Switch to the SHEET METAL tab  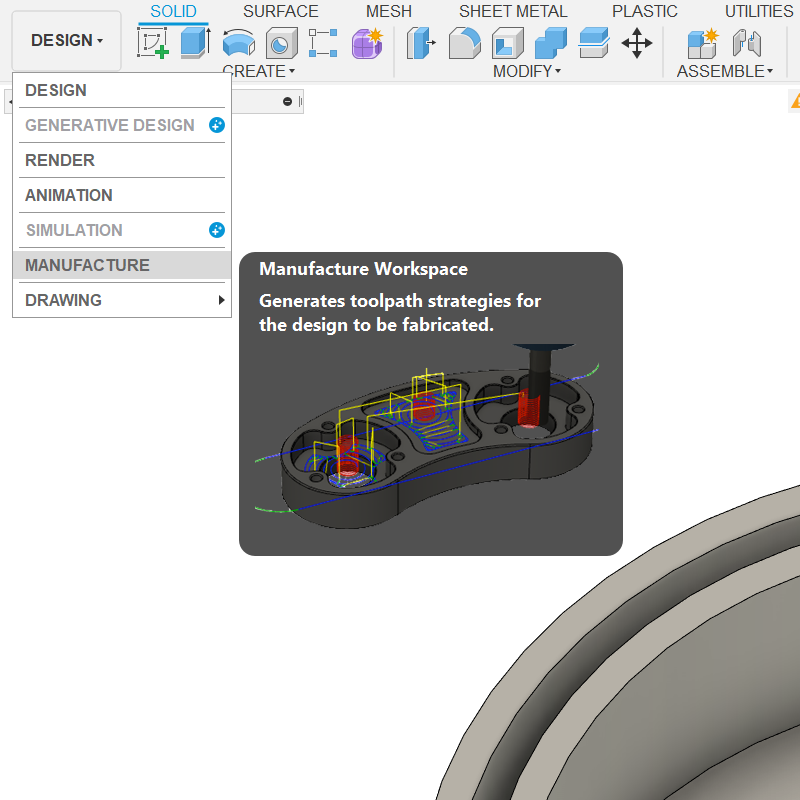tap(513, 11)
